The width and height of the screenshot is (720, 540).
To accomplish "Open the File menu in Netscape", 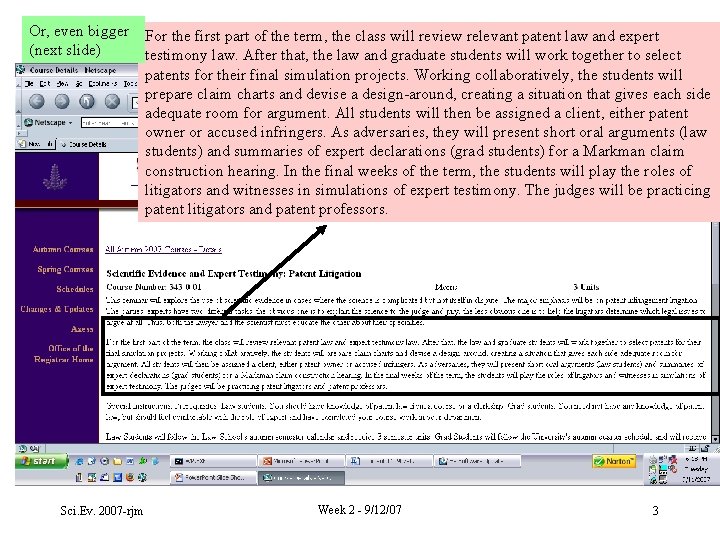I will coord(29,84).
